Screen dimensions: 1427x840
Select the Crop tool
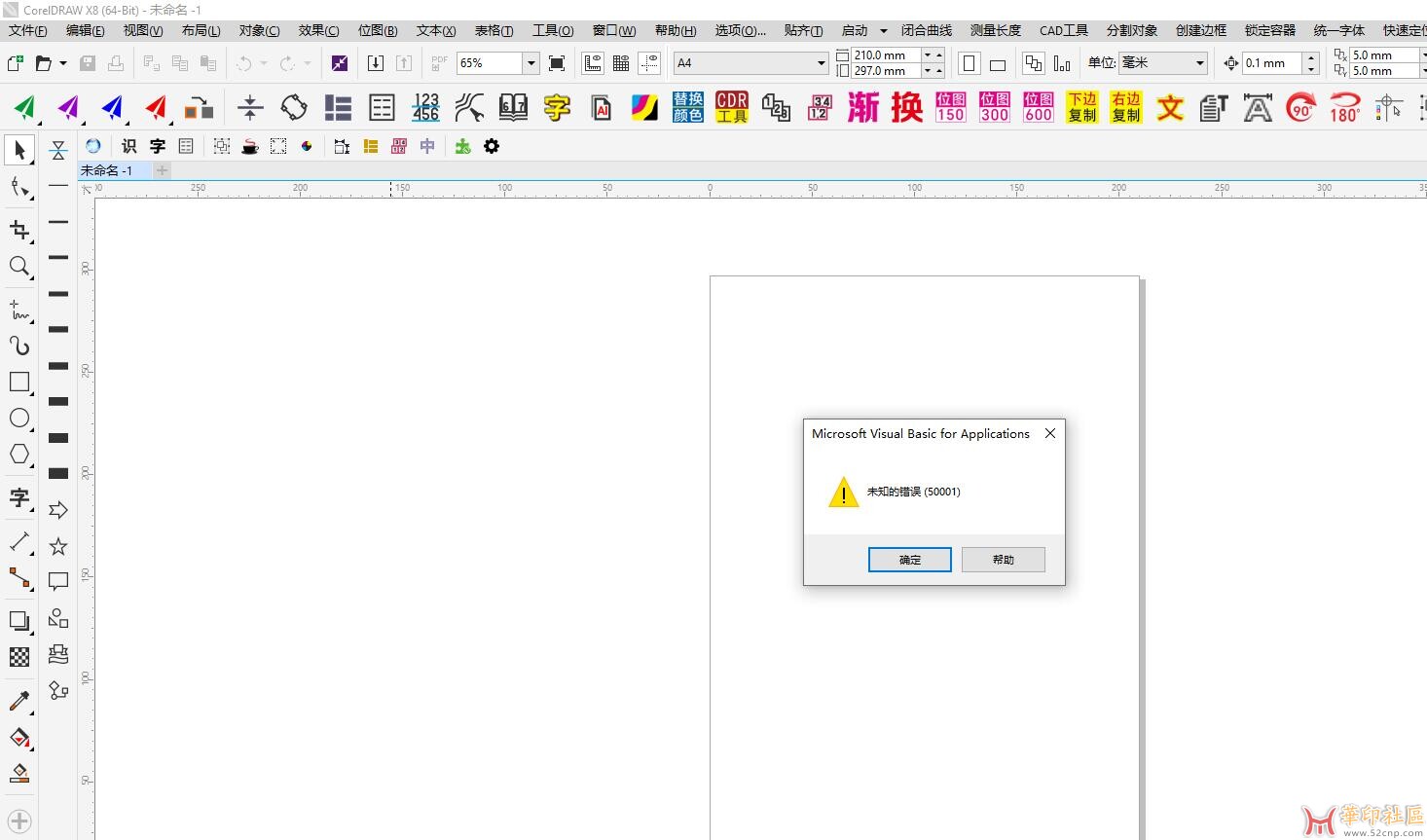pos(19,230)
